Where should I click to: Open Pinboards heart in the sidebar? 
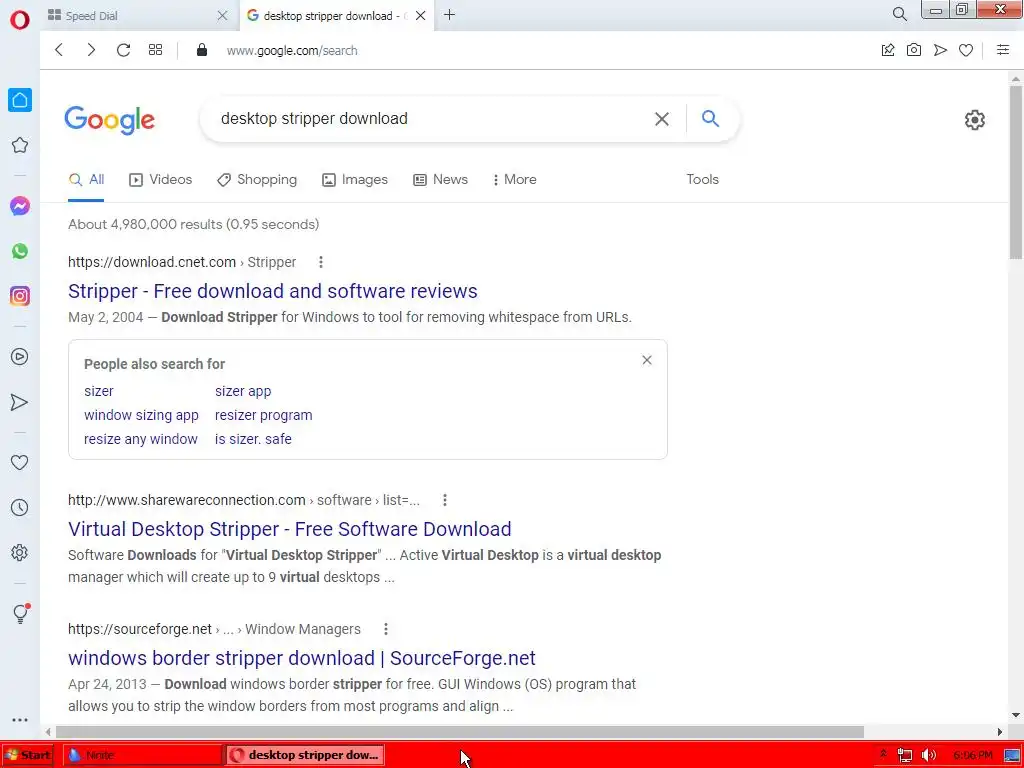tap(20, 462)
